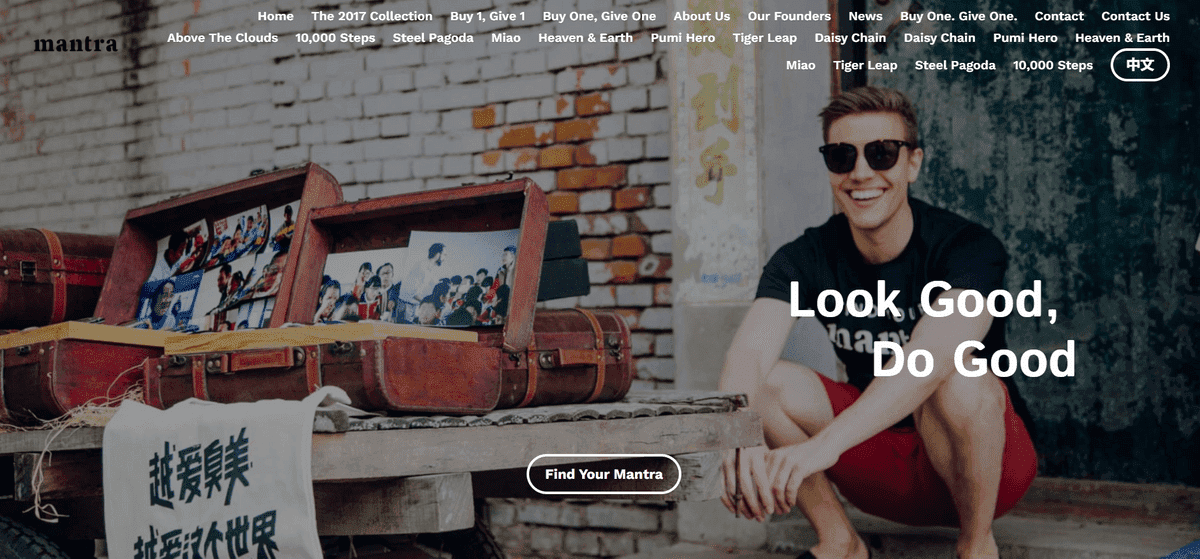
Task: Open 10,000 Steps next to Above The Clouds
Action: 335,38
